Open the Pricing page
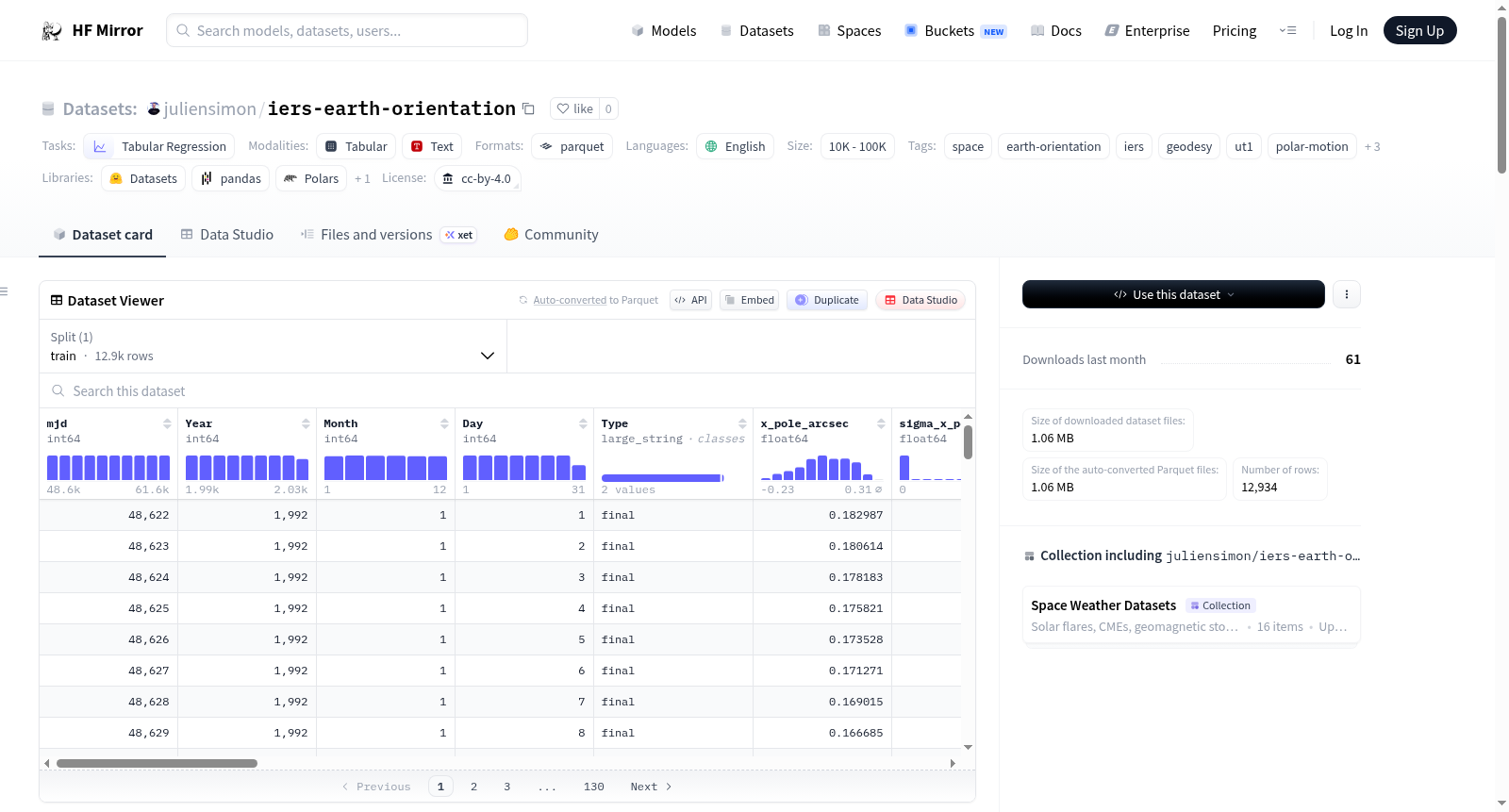 (x=1235, y=30)
